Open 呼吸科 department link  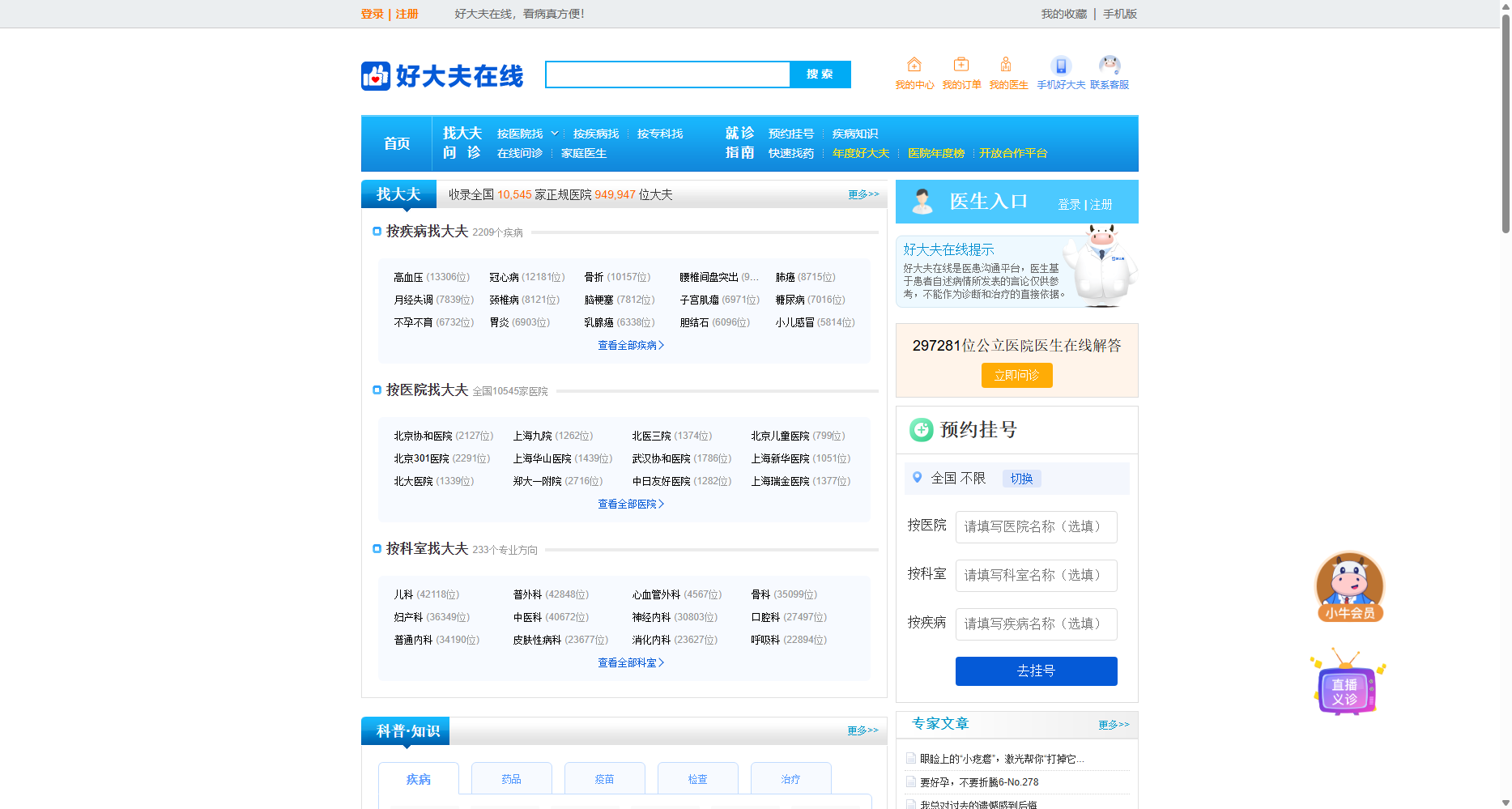click(x=765, y=640)
